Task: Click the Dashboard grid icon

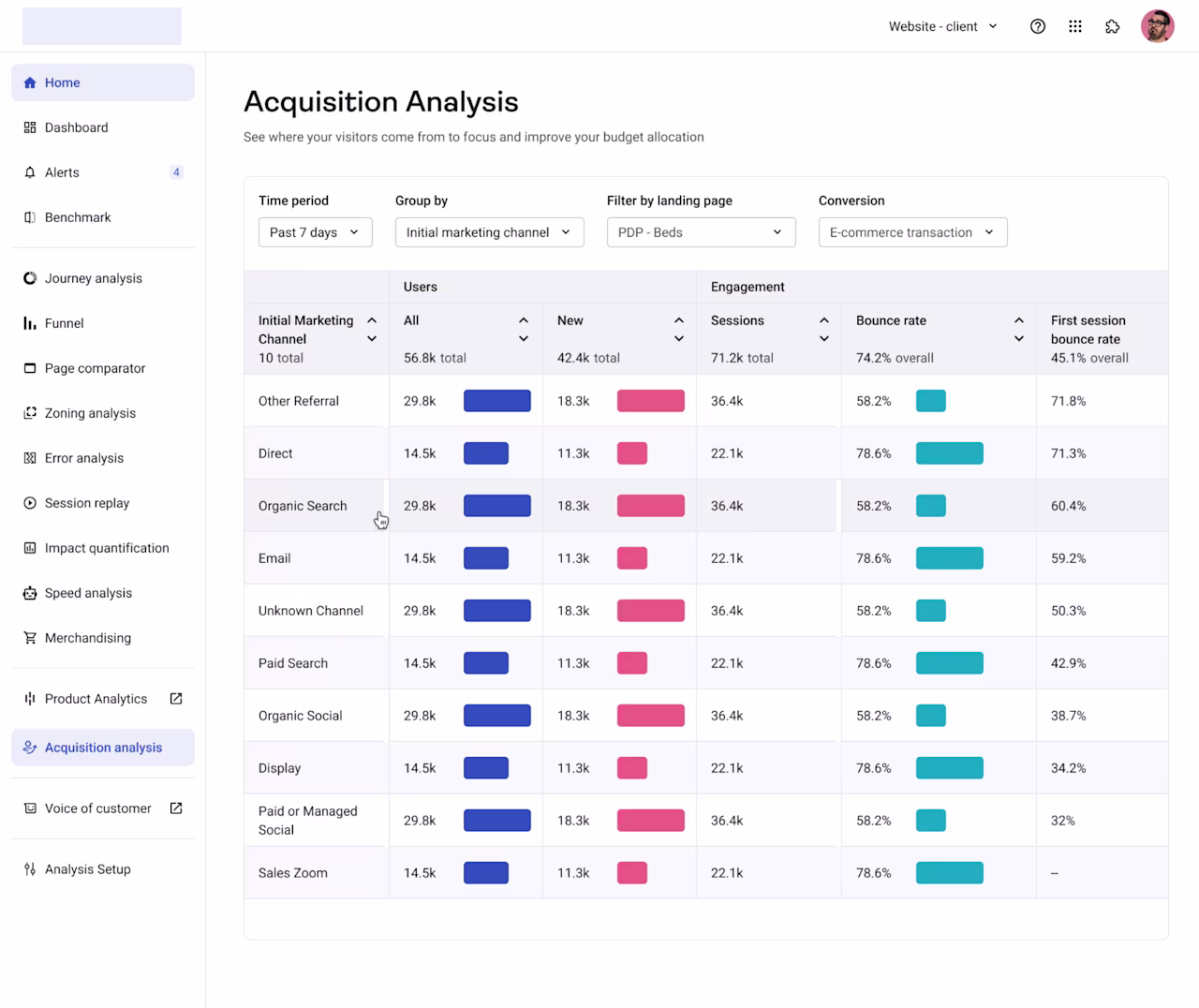Action: (30, 127)
